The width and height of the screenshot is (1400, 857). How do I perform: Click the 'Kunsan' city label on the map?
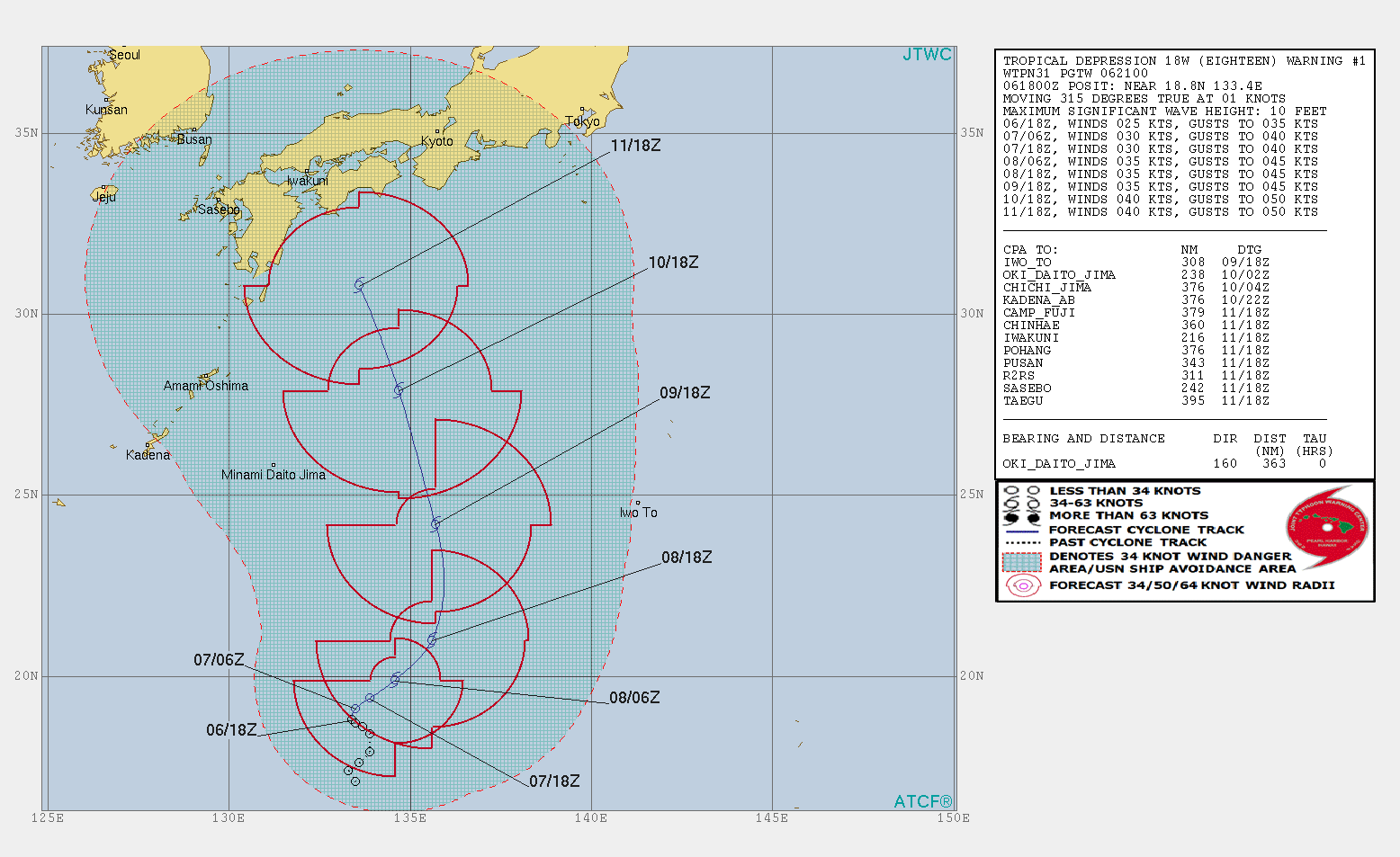[106, 110]
